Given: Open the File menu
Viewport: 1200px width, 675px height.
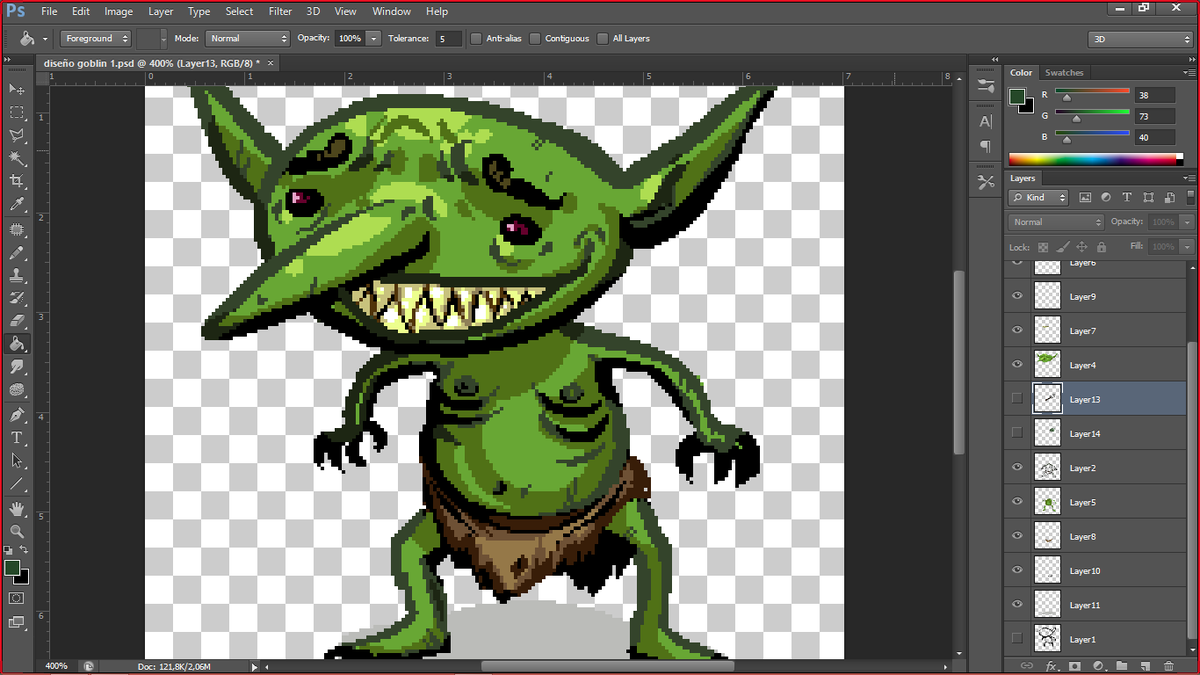Looking at the screenshot, I should 49,11.
